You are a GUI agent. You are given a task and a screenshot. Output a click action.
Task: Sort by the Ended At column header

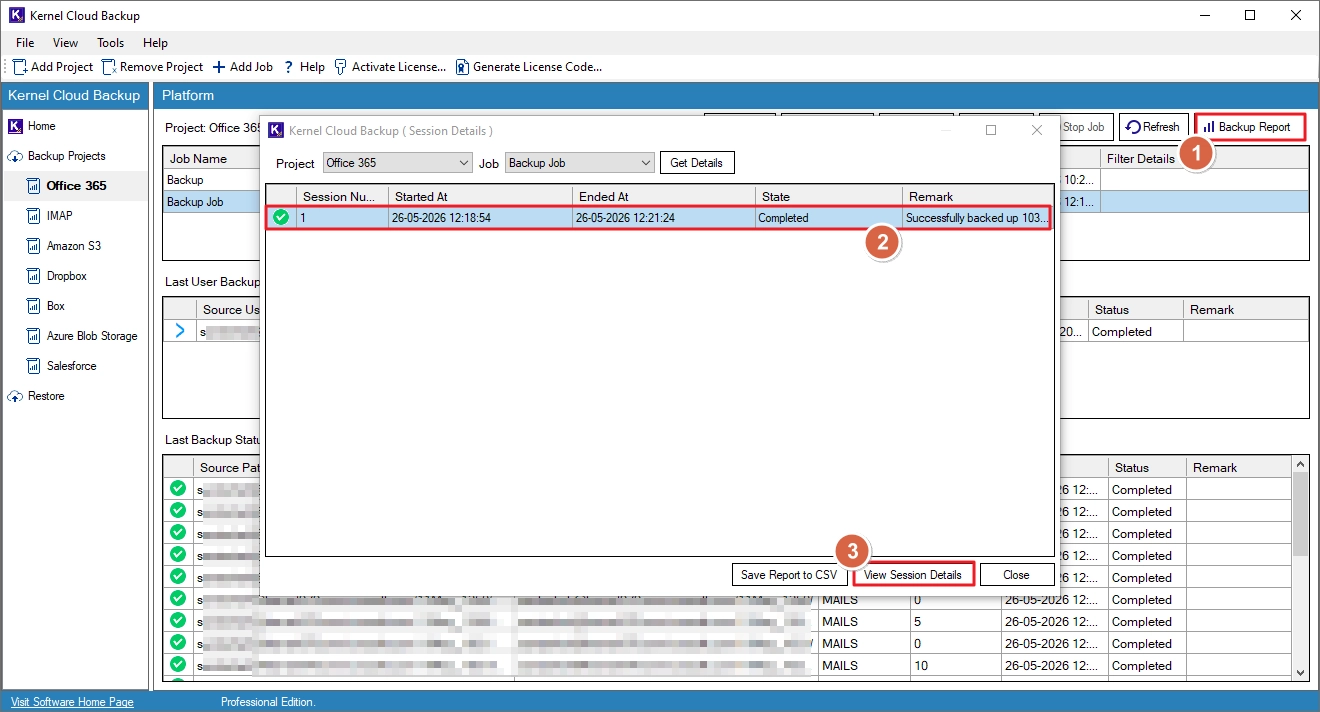tap(664, 197)
